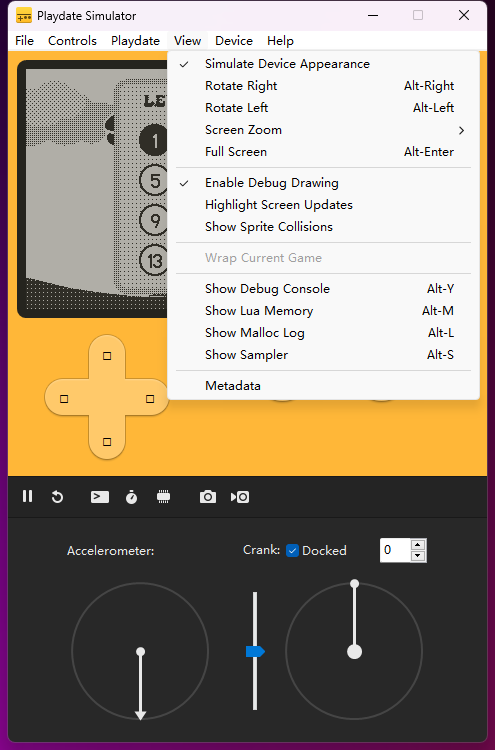Click the Crank label
Image resolution: width=495 pixels, height=750 pixels.
[261, 550]
